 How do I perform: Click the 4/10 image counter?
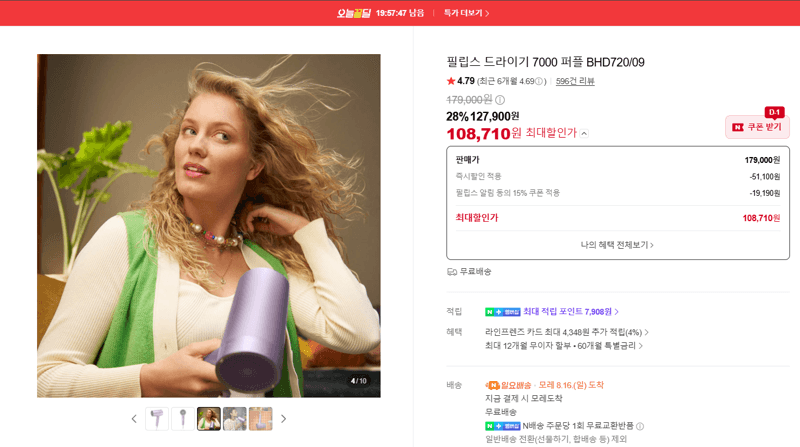point(359,381)
